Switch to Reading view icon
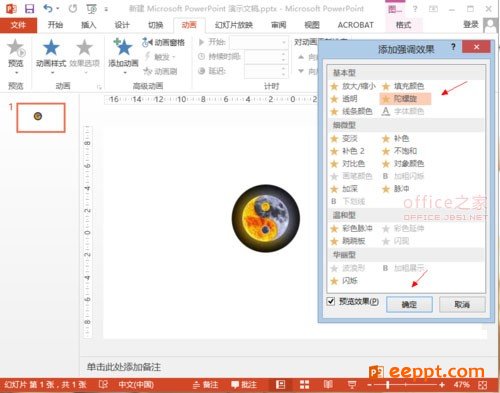 (328, 385)
